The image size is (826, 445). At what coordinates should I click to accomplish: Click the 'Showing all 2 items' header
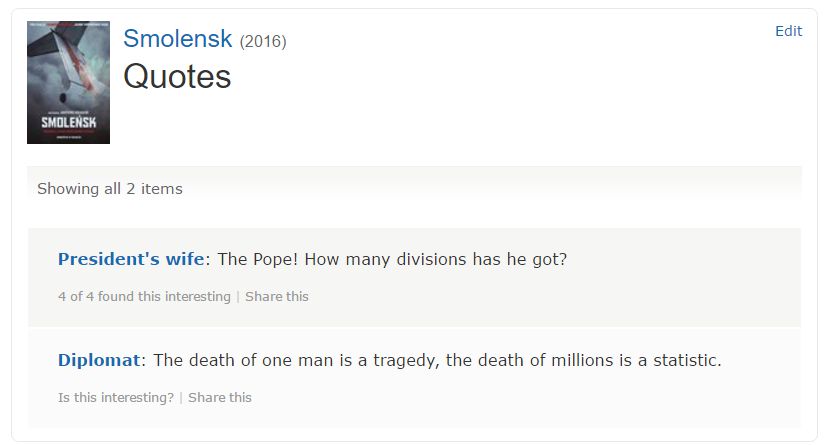pyautogui.click(x=110, y=189)
